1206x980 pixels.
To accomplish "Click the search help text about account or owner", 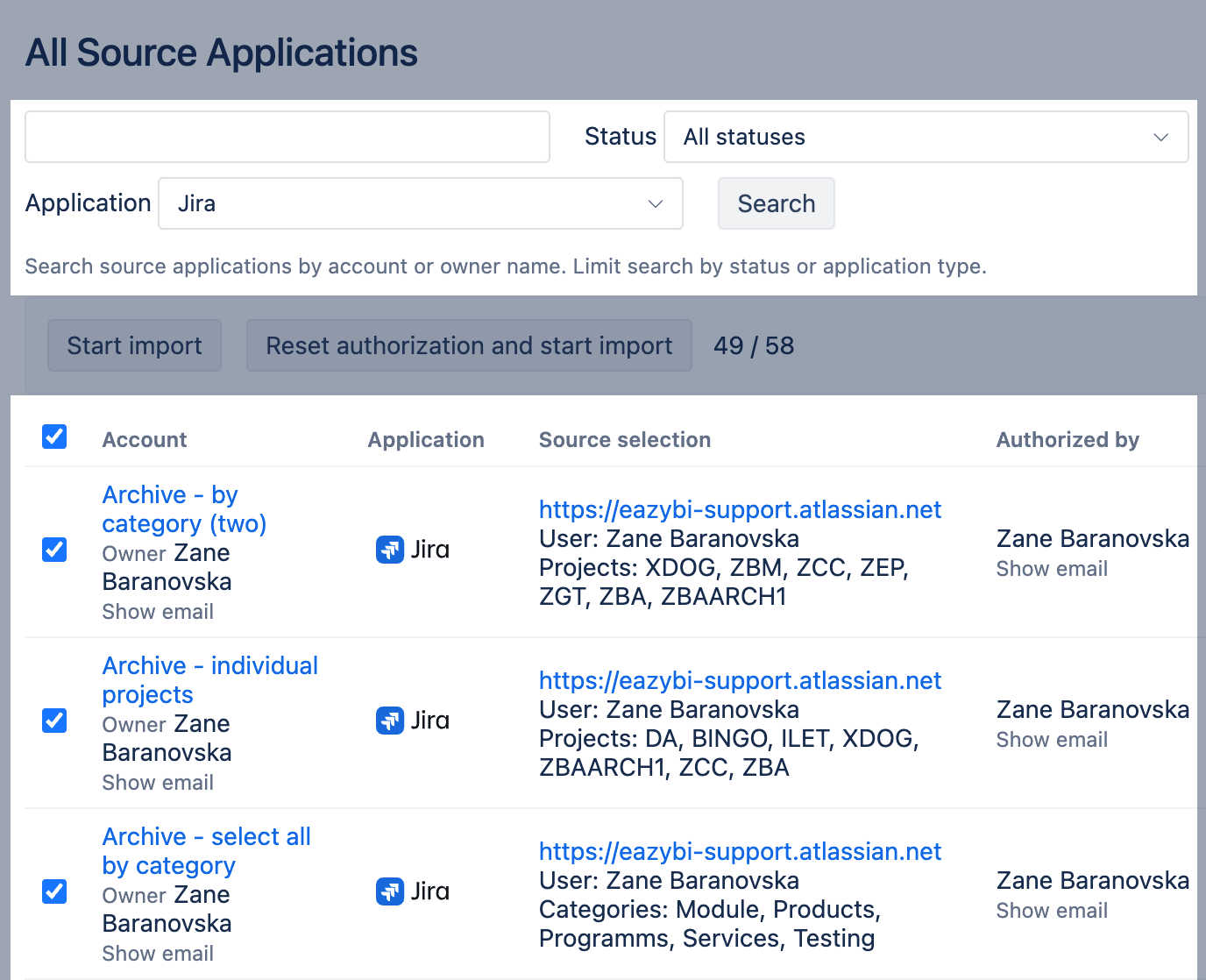I will 506,266.
